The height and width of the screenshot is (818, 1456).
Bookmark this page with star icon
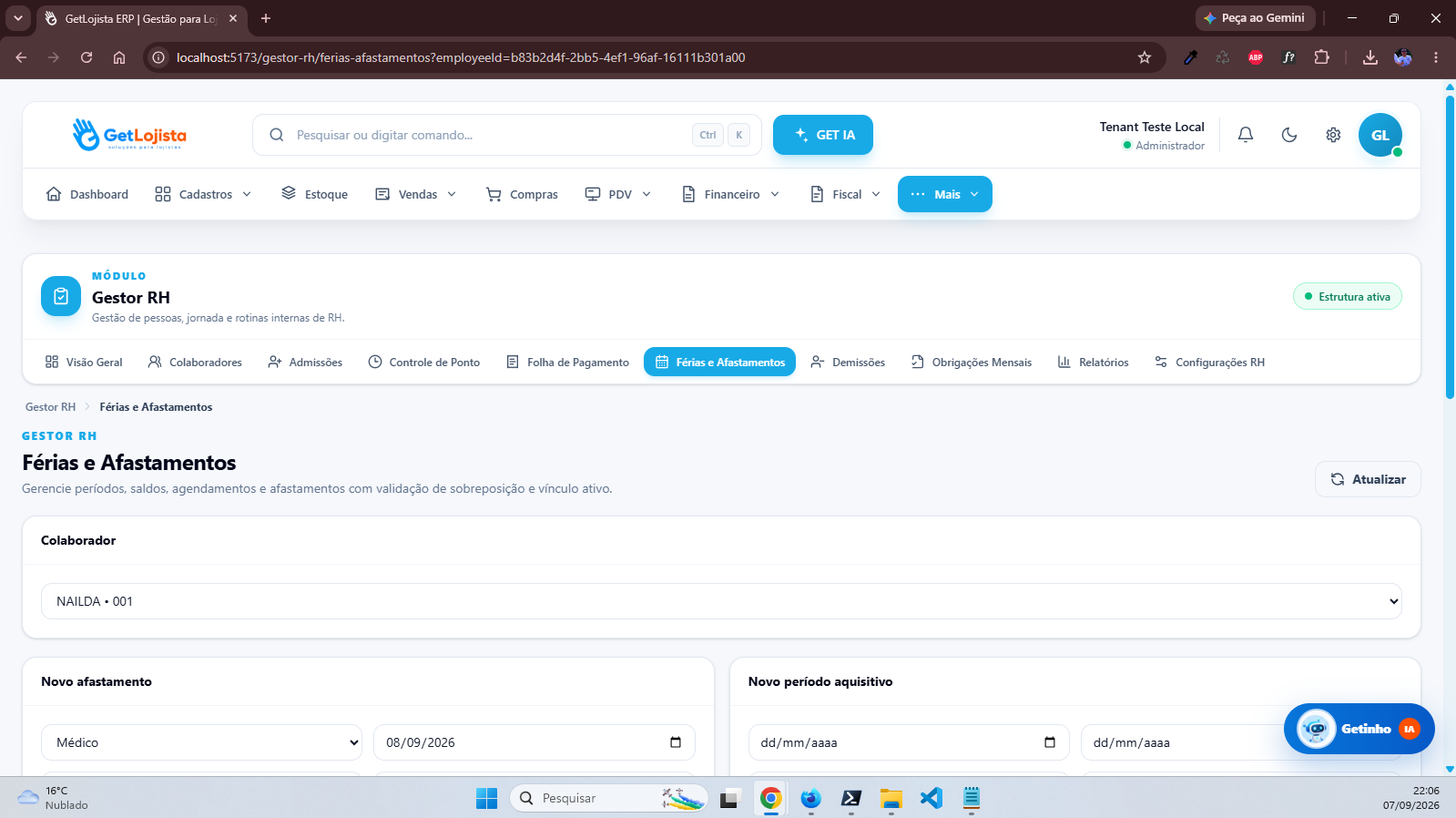point(1145,57)
